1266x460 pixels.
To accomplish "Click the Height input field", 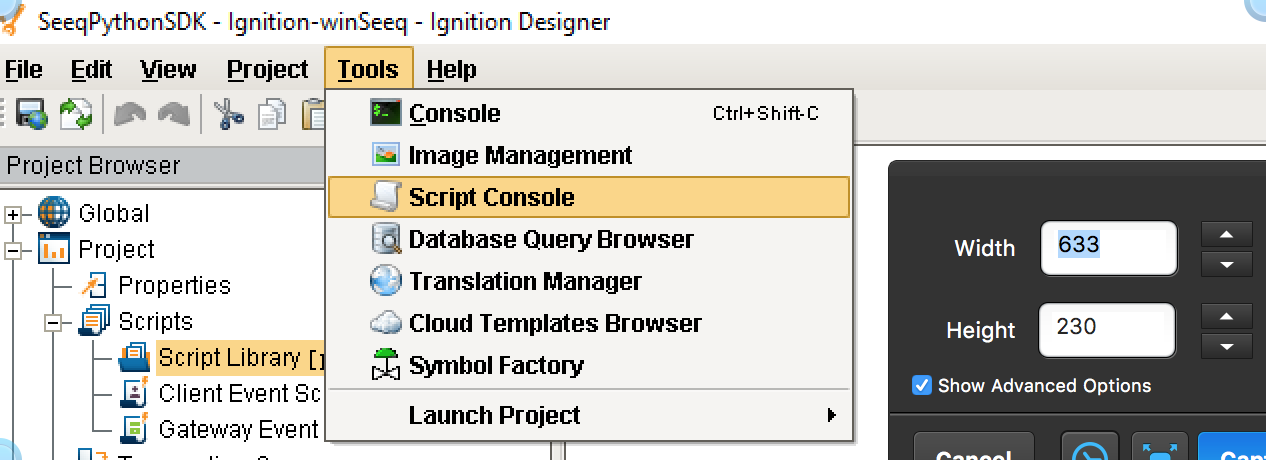I will 1107,328.
